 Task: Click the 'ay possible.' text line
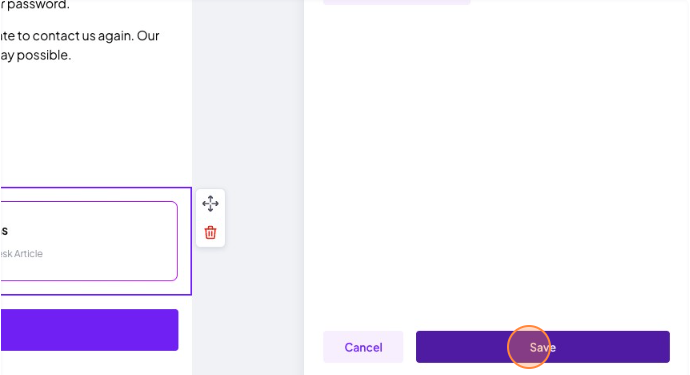tap(36, 55)
